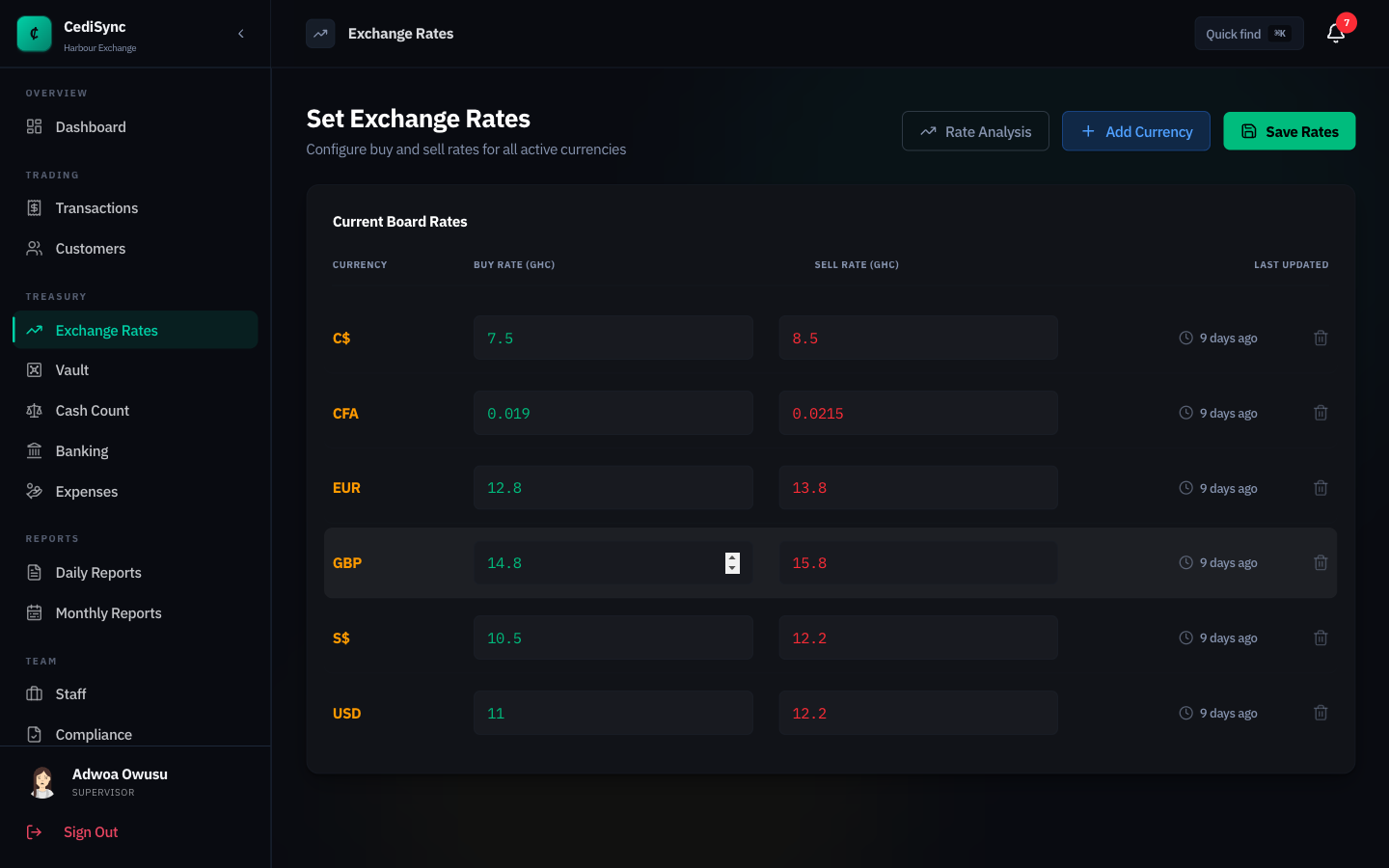Click the Save Rates button
Image resolution: width=1389 pixels, height=868 pixels.
tap(1289, 130)
